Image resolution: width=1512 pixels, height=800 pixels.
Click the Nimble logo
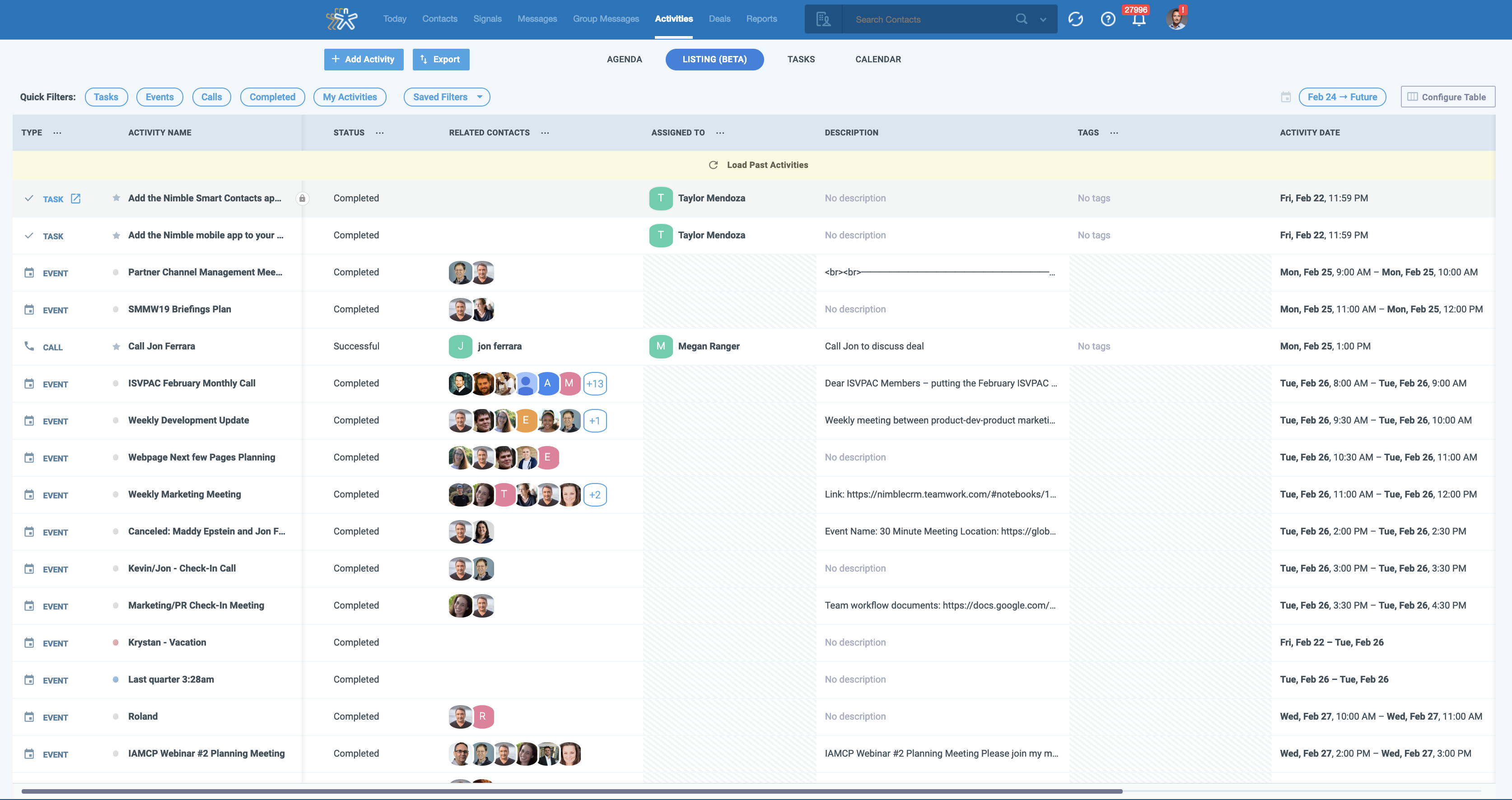342,19
